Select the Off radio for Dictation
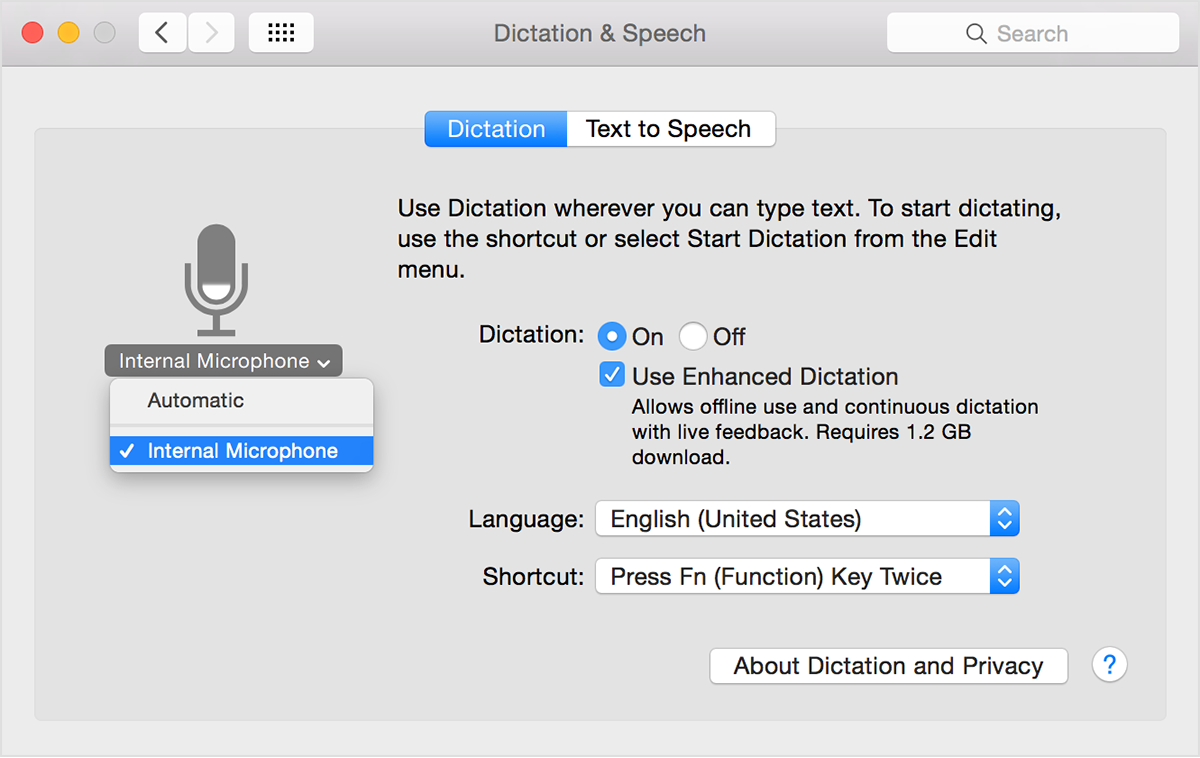Image resolution: width=1200 pixels, height=758 pixels. coord(693,336)
